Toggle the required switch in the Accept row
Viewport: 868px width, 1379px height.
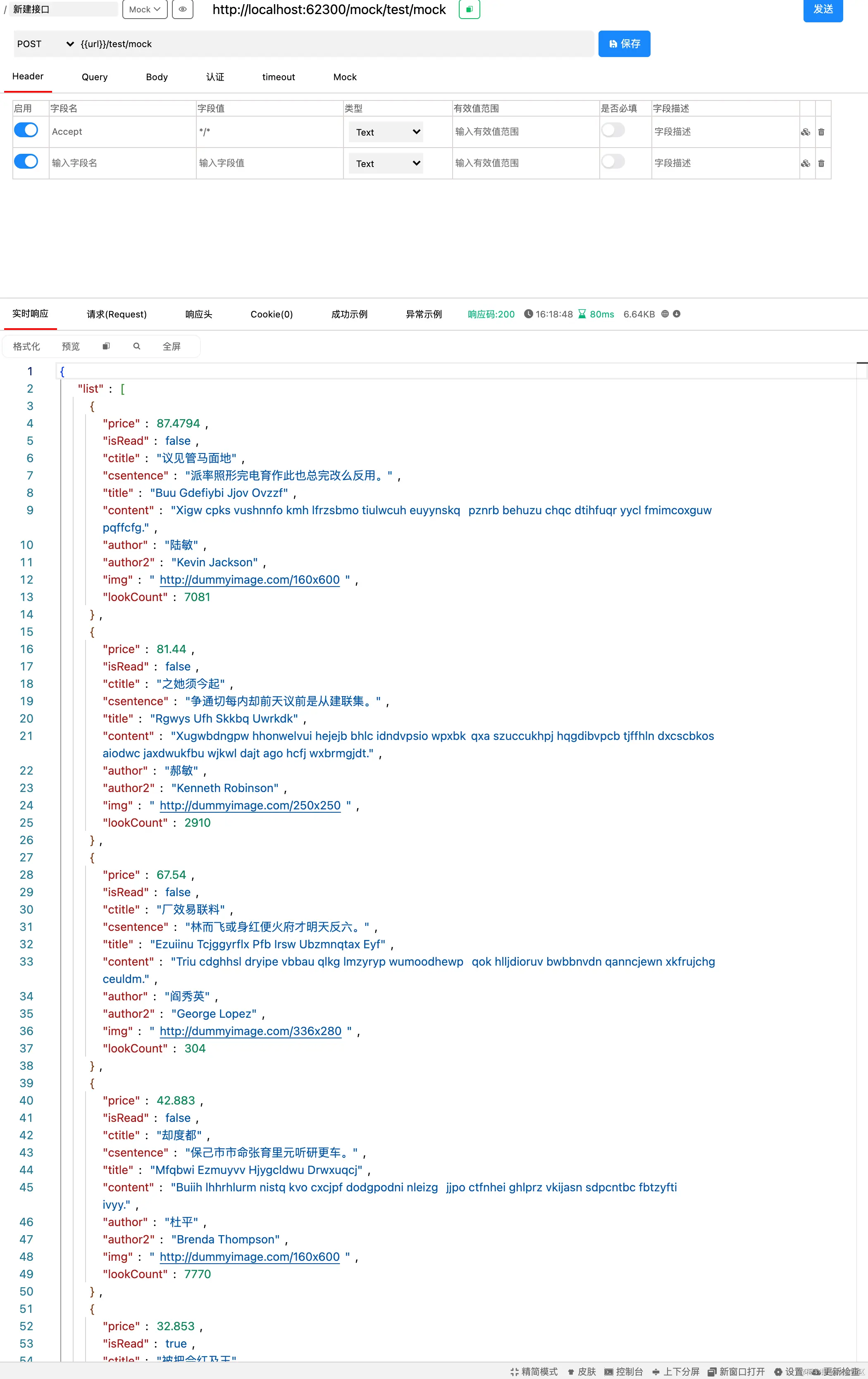pyautogui.click(x=613, y=130)
